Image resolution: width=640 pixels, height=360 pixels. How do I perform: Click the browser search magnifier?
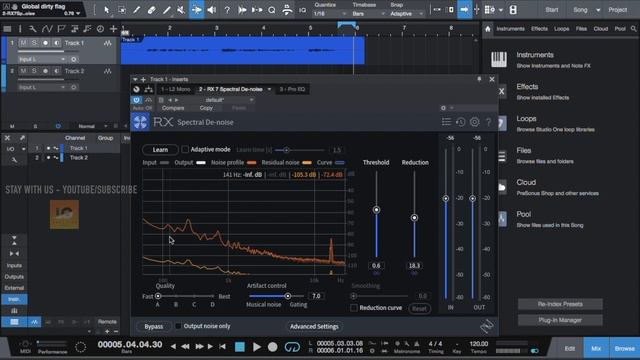click(633, 29)
